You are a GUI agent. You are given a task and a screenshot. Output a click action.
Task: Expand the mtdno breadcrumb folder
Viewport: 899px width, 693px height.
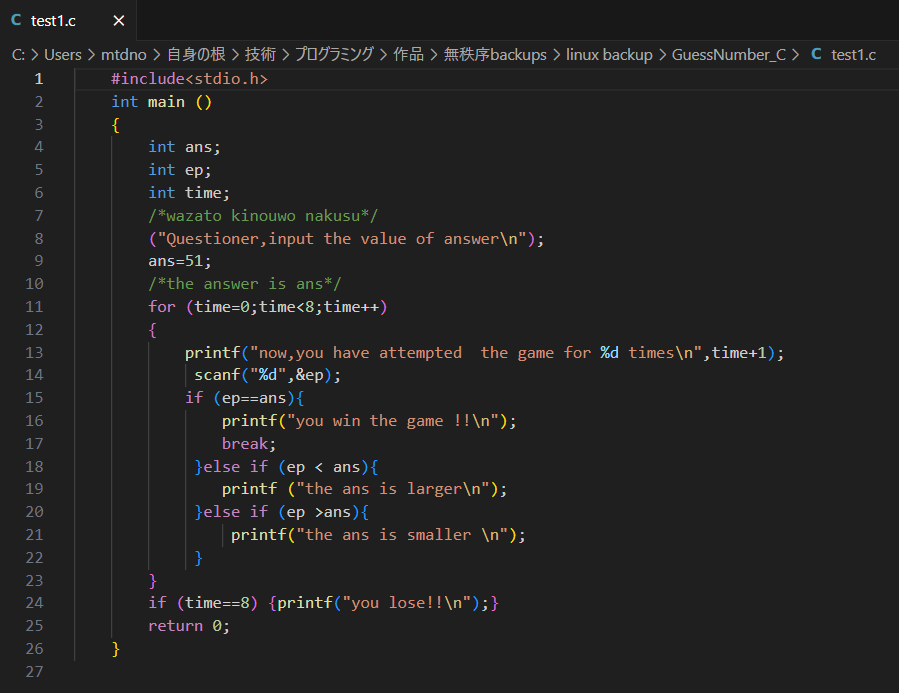123,55
